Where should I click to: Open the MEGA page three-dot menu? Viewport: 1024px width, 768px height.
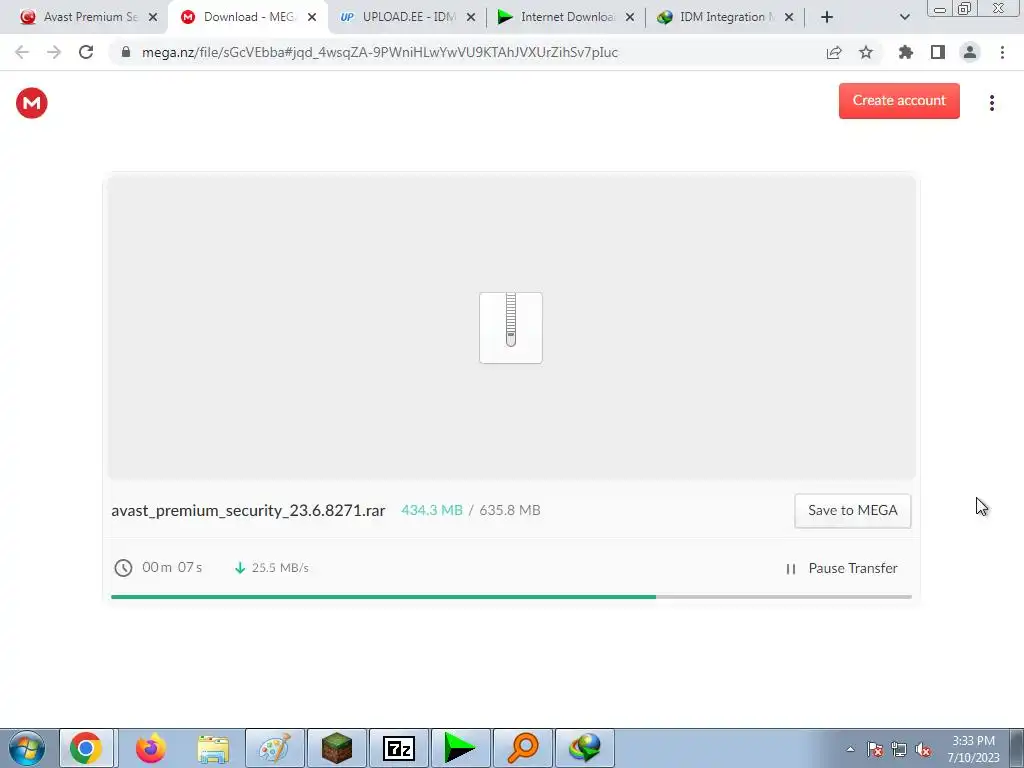[991, 103]
